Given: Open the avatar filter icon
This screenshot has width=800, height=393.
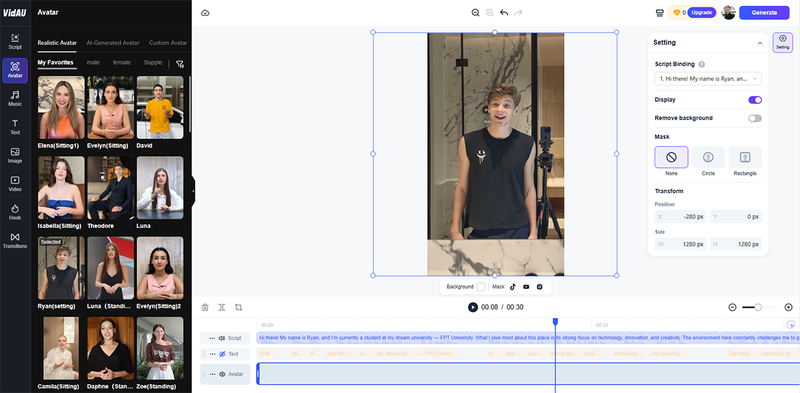Looking at the screenshot, I should point(180,64).
